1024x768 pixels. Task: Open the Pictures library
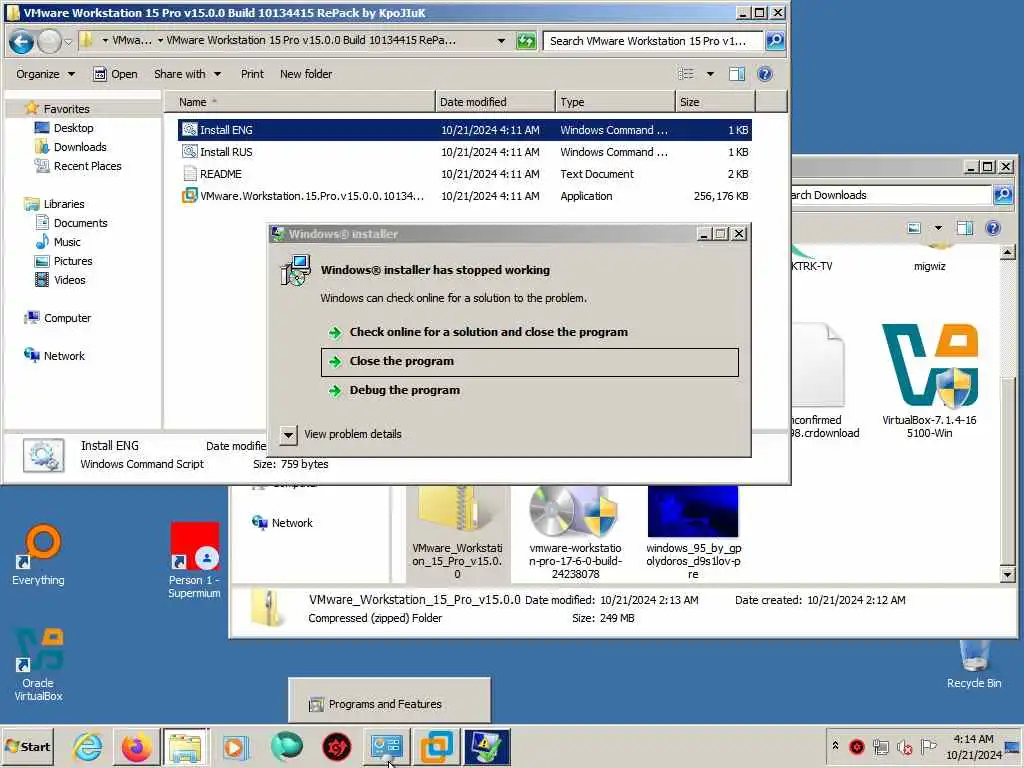63,261
